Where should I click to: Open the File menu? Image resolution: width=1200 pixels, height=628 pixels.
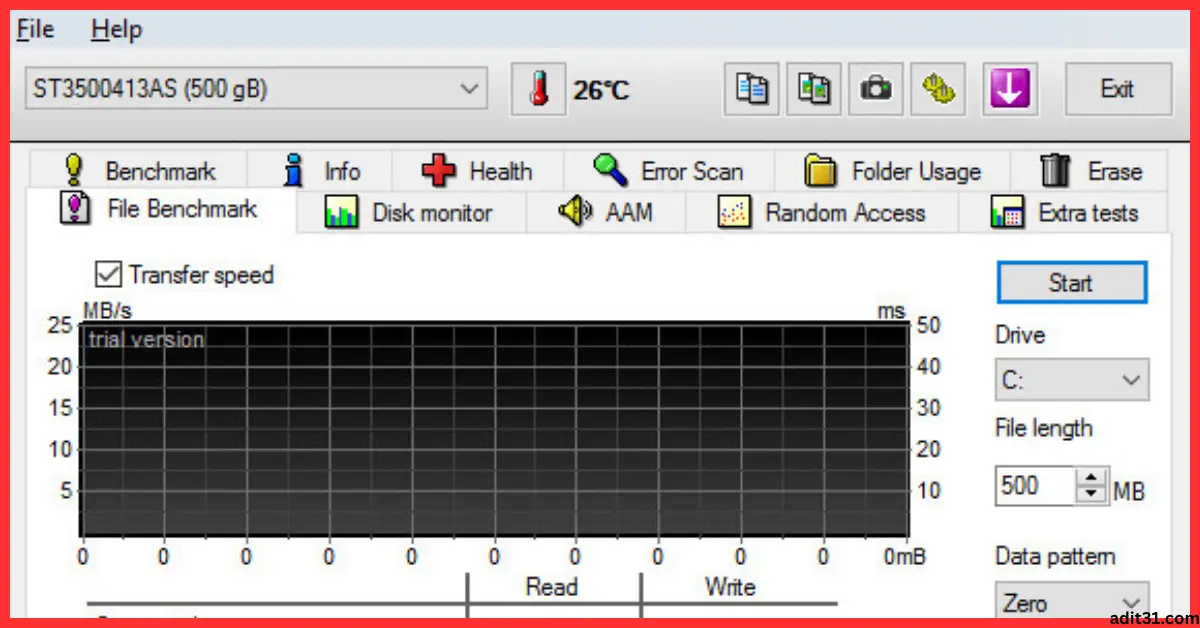(x=35, y=30)
